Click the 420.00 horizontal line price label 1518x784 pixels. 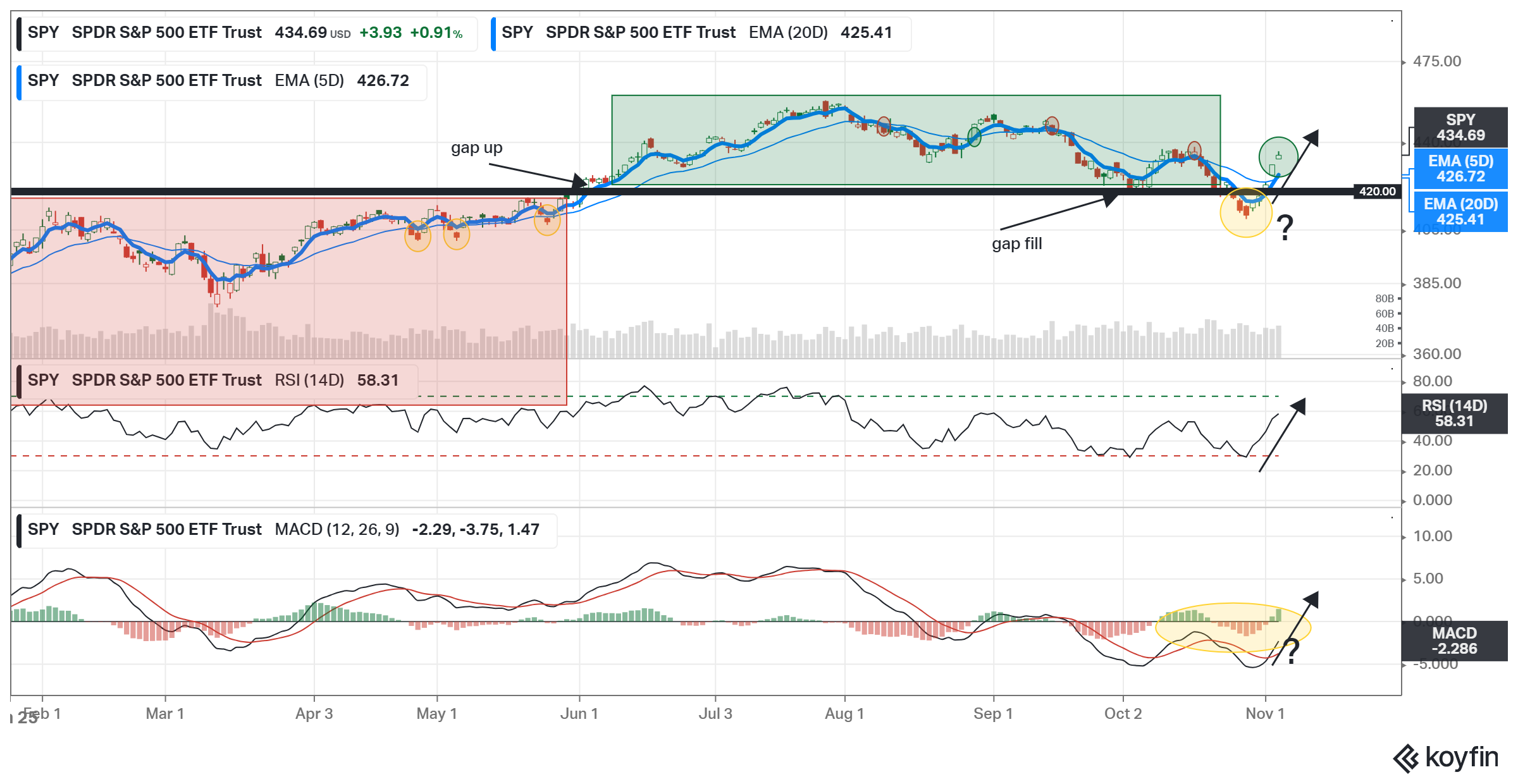click(1377, 192)
